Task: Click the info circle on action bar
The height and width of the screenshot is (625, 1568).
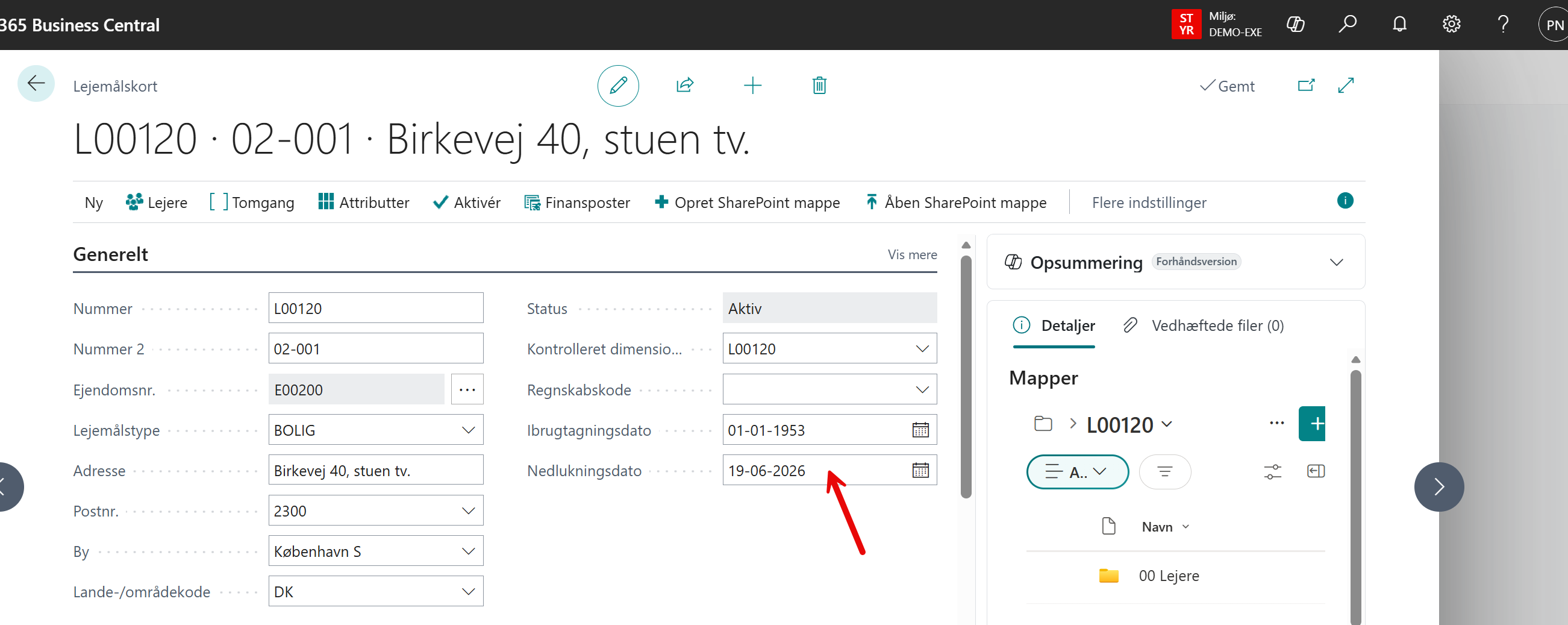Action: (x=1345, y=201)
